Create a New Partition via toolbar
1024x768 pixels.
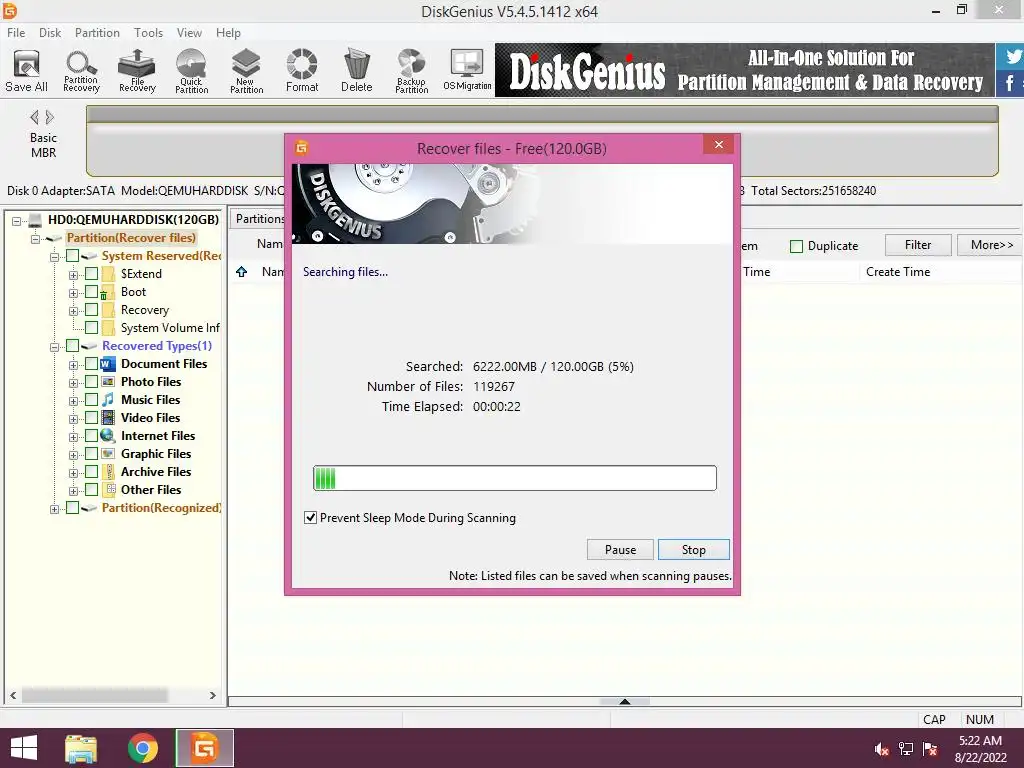pos(246,71)
